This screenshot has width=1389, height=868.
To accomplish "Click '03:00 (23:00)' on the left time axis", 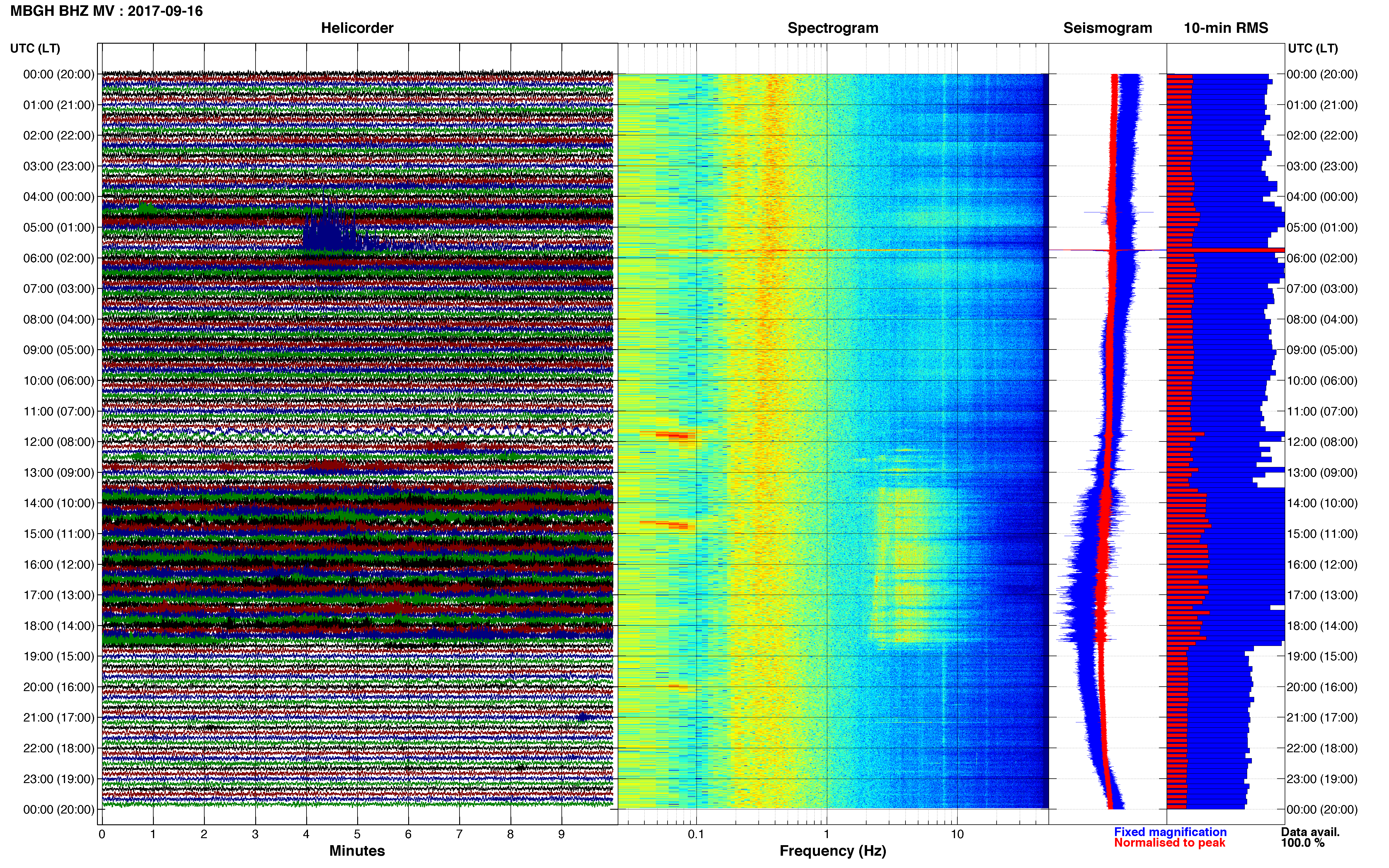I will click(59, 166).
